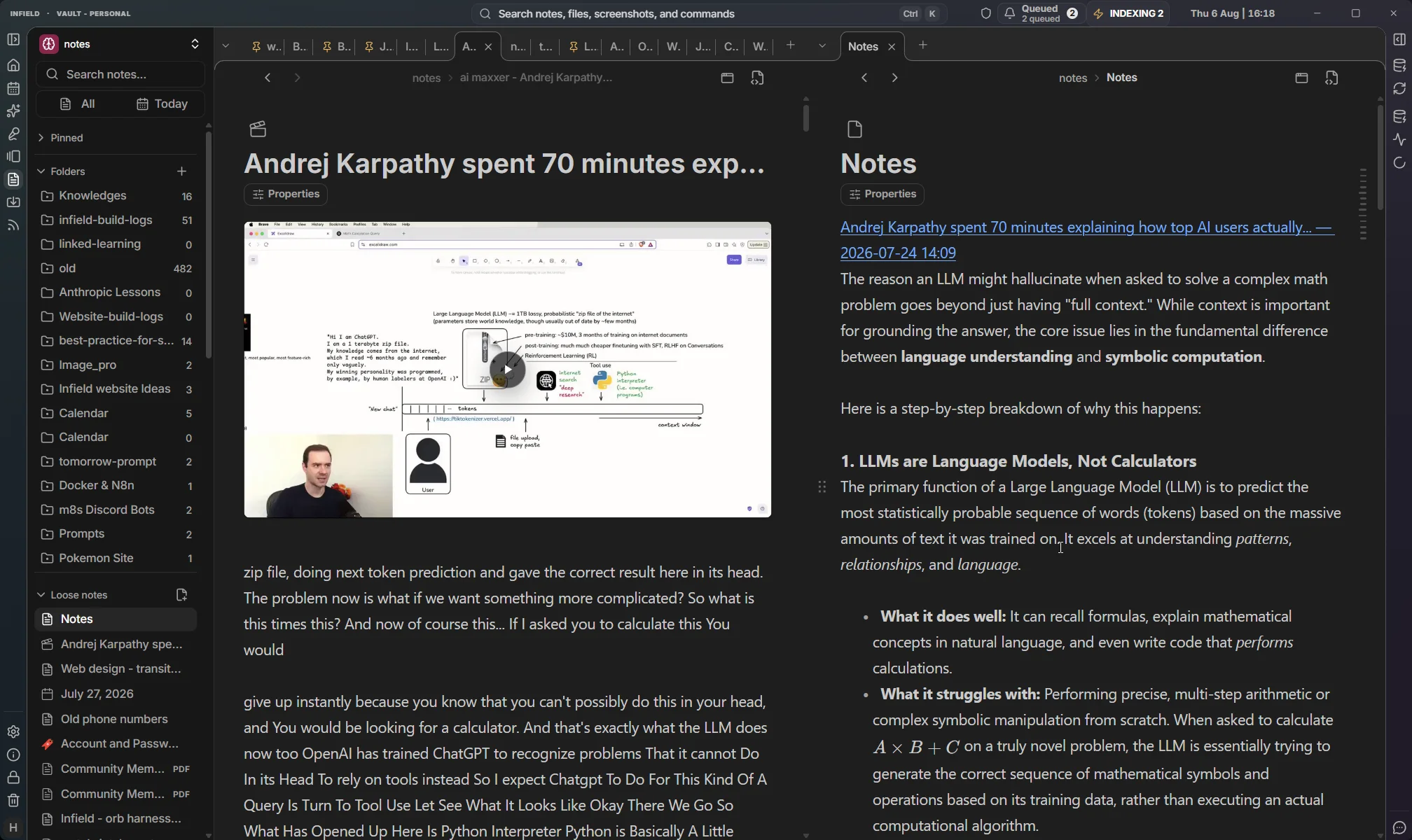The image size is (1412, 840).
Task: Add a new tab in the left pane
Action: tap(791, 45)
